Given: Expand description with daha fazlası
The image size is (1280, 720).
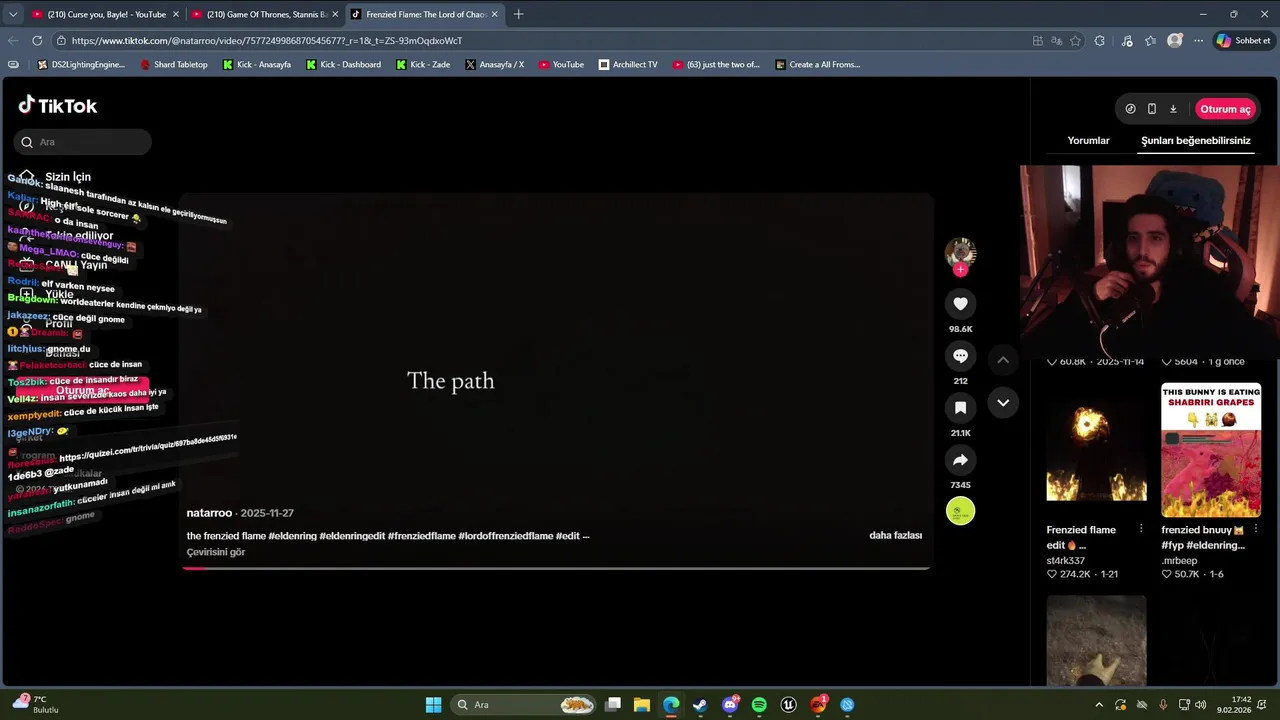Looking at the screenshot, I should click(x=895, y=536).
